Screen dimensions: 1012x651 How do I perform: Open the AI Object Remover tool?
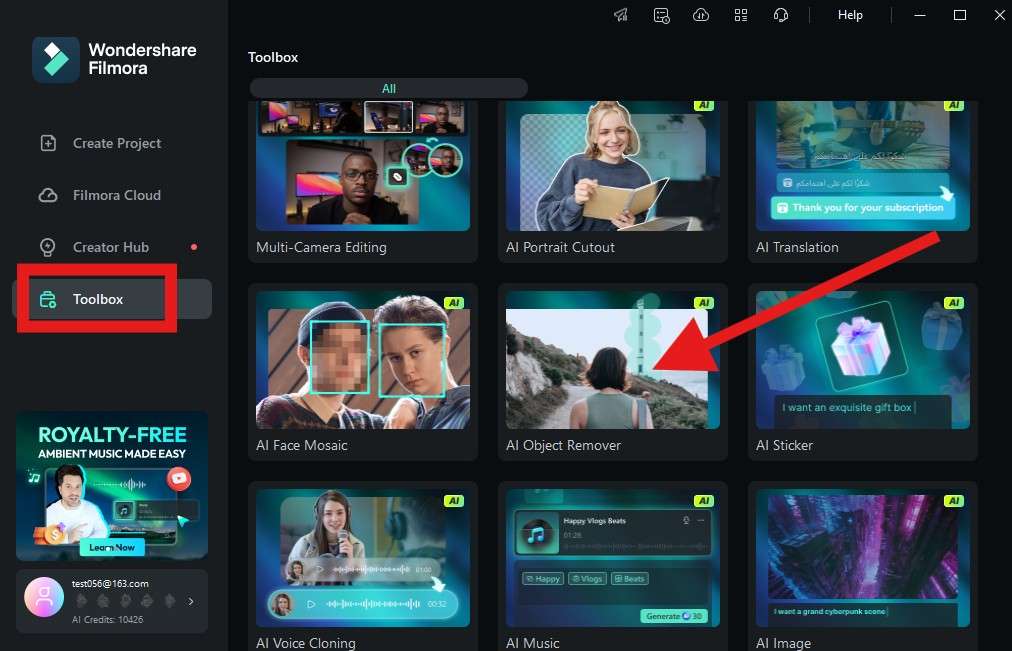pyautogui.click(x=612, y=372)
